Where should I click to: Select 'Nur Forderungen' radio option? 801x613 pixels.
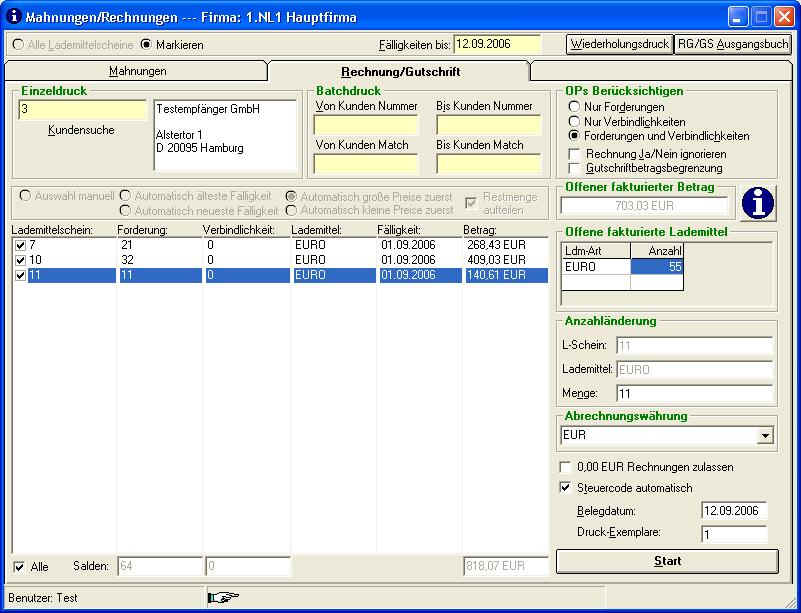pos(574,107)
